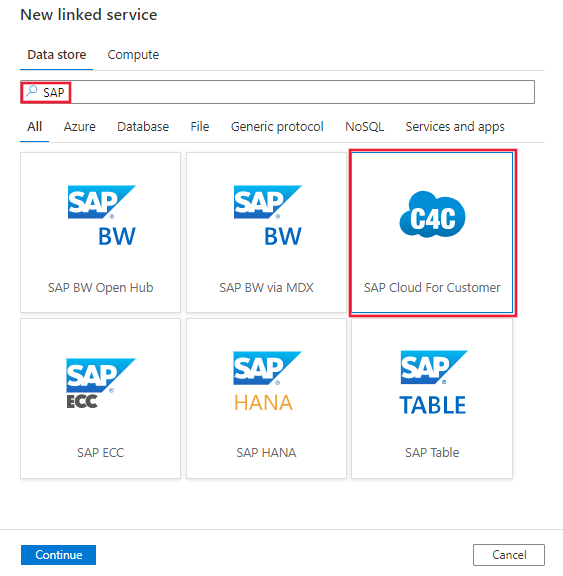Select the SAP TABLE logo
The image size is (563, 576).
coord(434,382)
